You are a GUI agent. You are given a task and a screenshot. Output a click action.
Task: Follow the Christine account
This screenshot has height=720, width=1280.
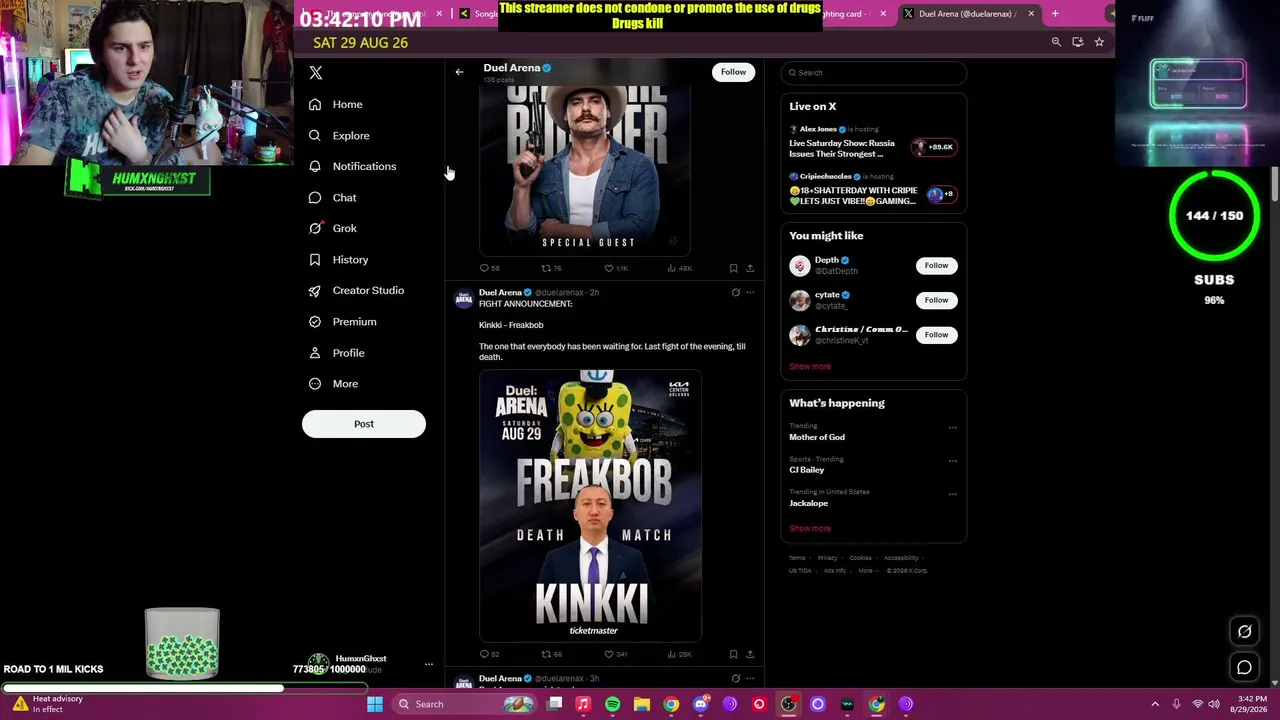(x=936, y=335)
